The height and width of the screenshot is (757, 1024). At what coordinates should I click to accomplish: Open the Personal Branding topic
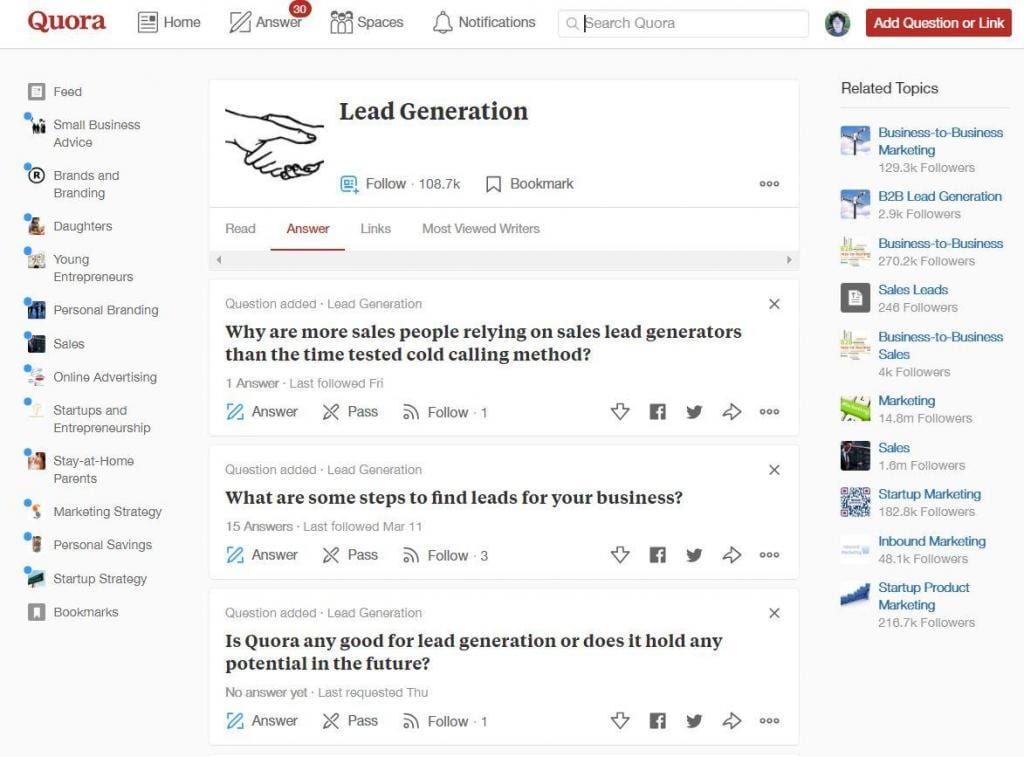(x=93, y=310)
